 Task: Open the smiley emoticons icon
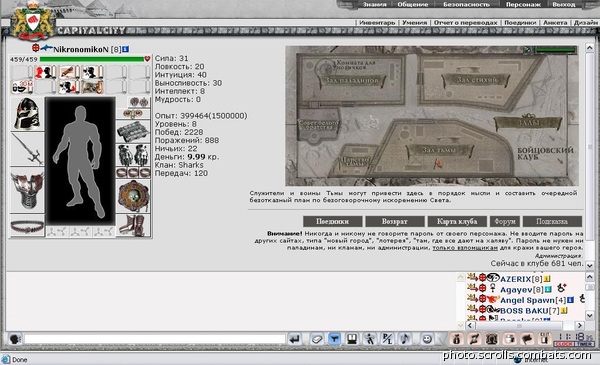coord(427,339)
